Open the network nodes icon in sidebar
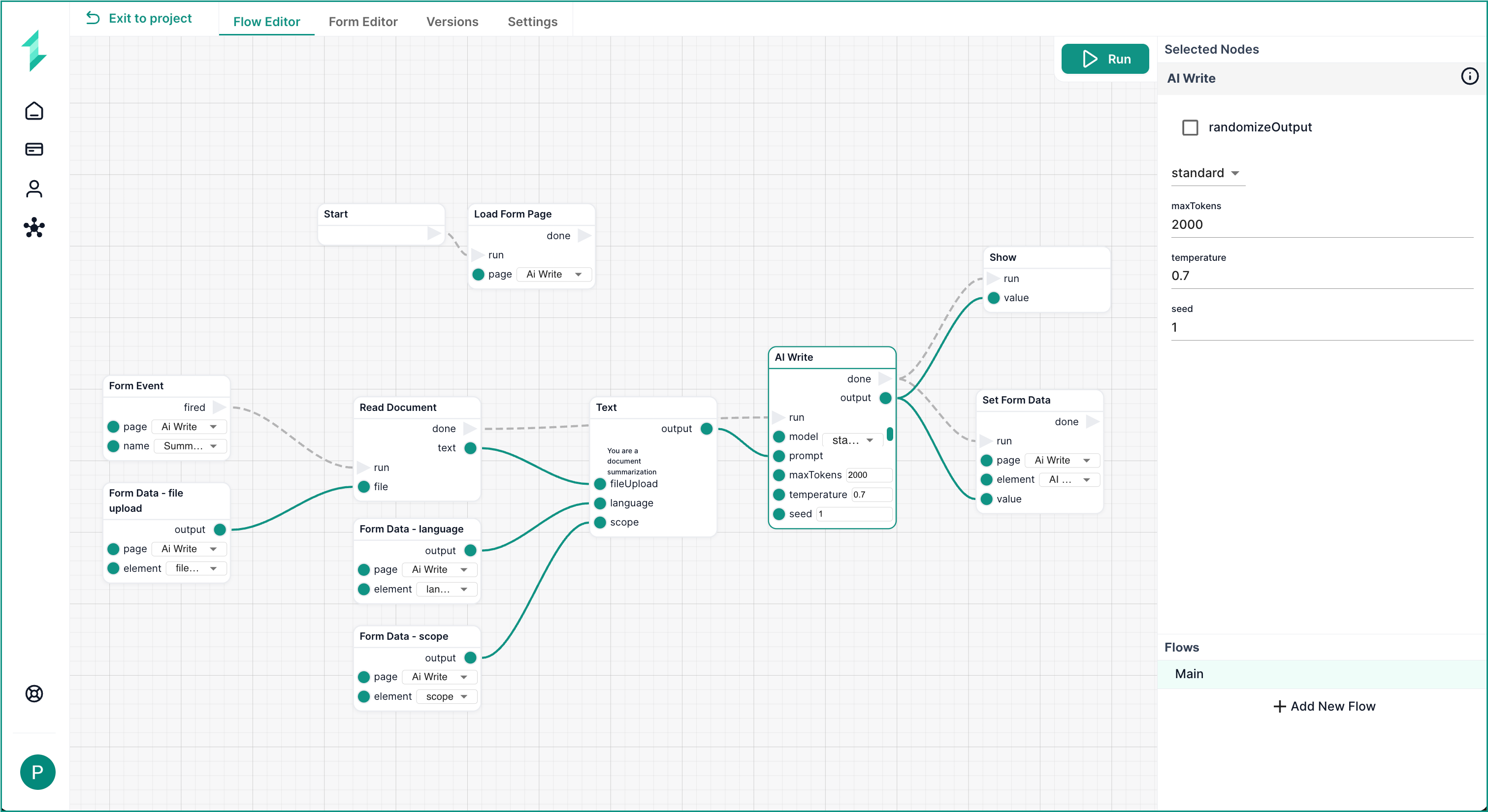This screenshot has height=812, width=1488. [x=34, y=227]
